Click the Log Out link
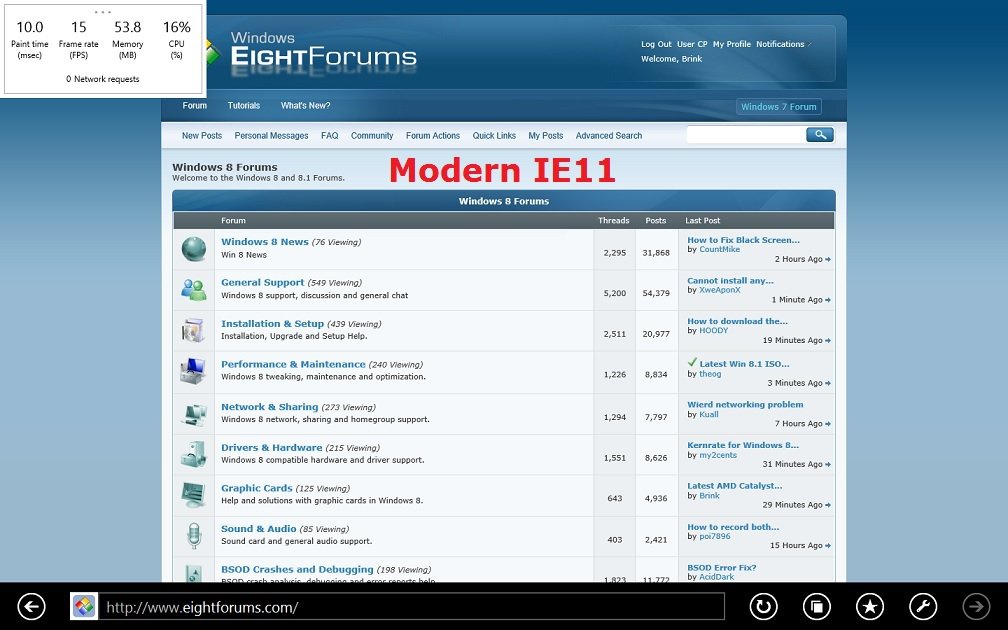This screenshot has height=630, width=1008. tap(656, 44)
